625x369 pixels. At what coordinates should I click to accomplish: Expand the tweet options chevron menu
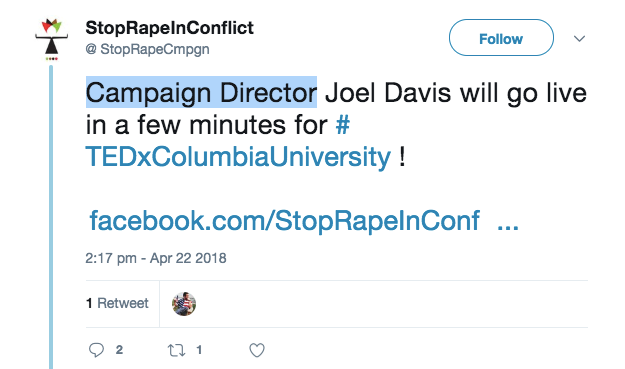pyautogui.click(x=579, y=38)
